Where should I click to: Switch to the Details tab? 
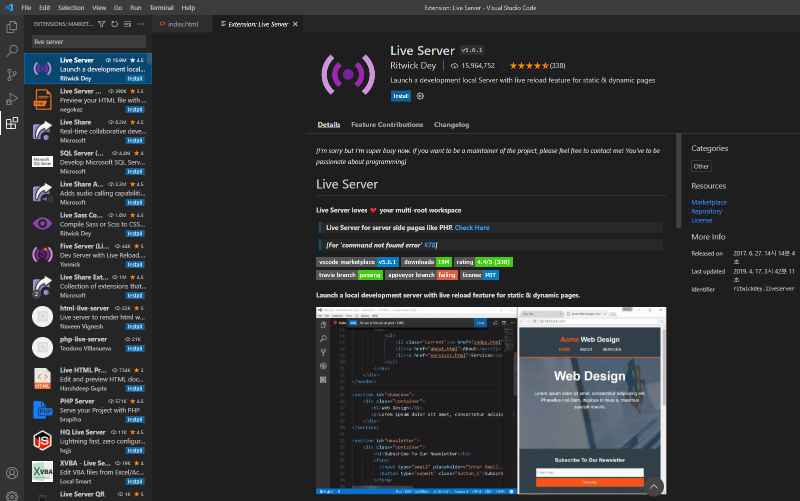(329, 124)
